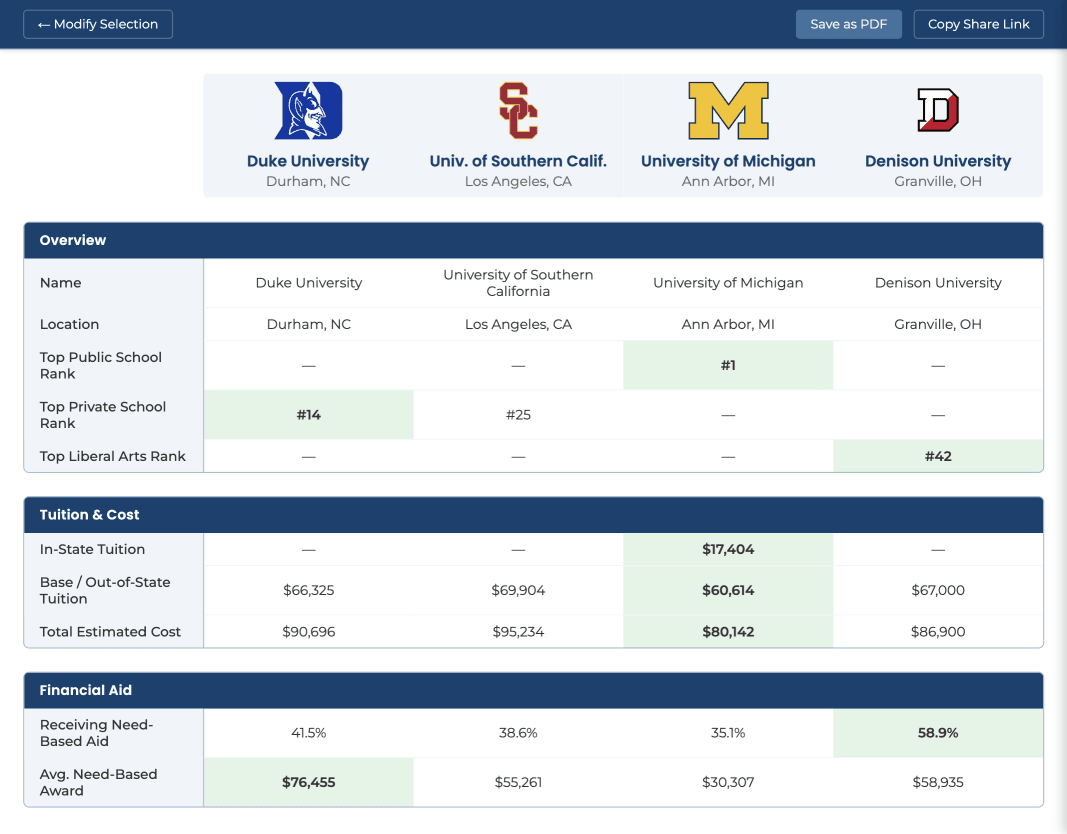Select Michigan's #1 public school rank cell
Screen dimensions: 1067x834
click(728, 365)
